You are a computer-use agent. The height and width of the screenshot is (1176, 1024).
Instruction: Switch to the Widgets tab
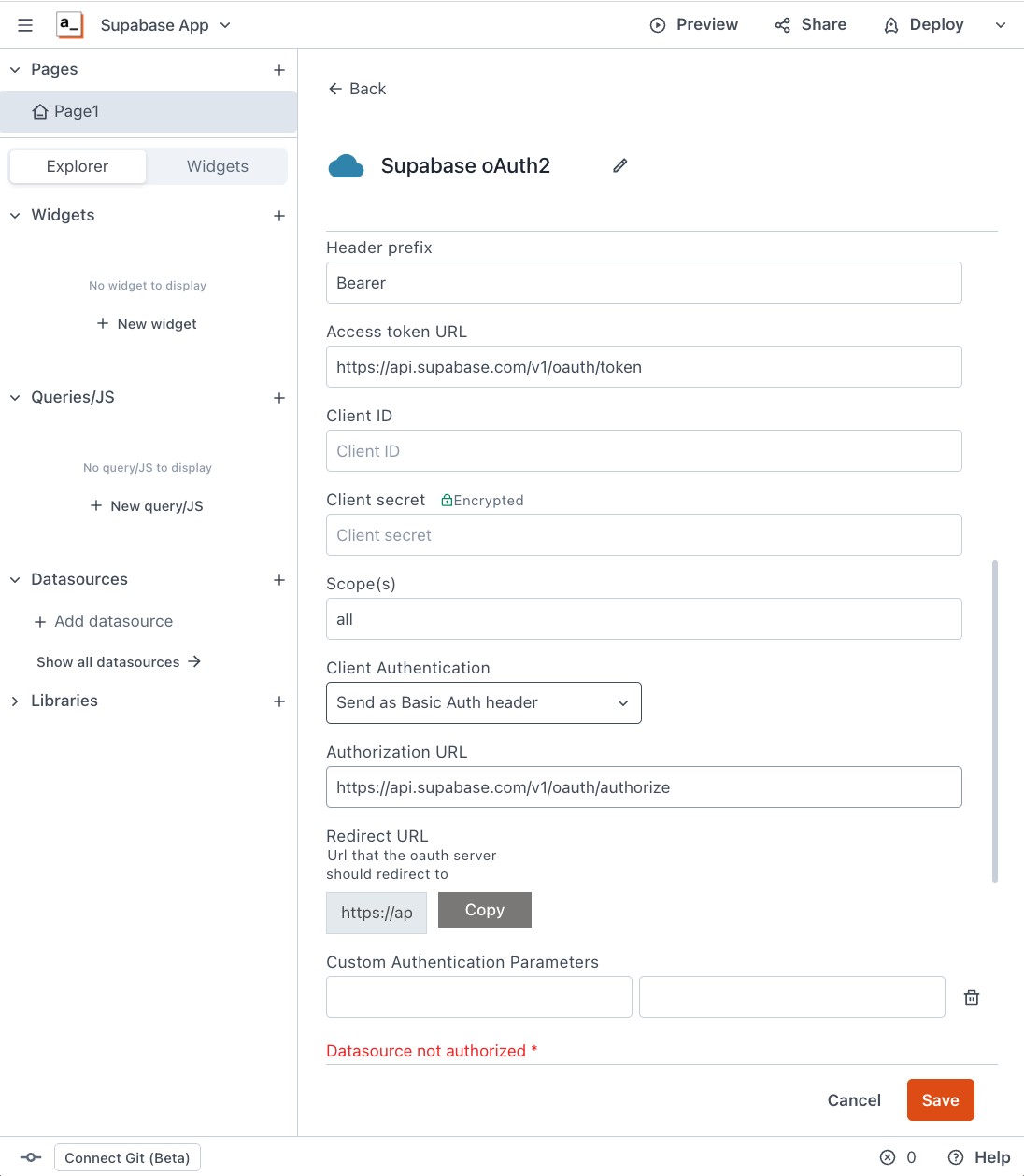pyautogui.click(x=217, y=165)
